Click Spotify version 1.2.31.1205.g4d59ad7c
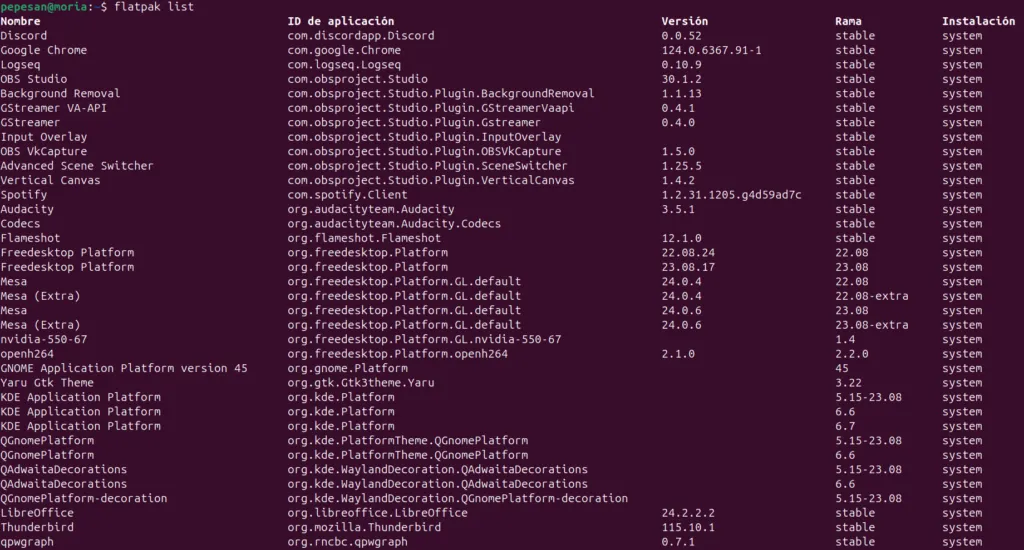This screenshot has height=550, width=1024. pos(731,195)
